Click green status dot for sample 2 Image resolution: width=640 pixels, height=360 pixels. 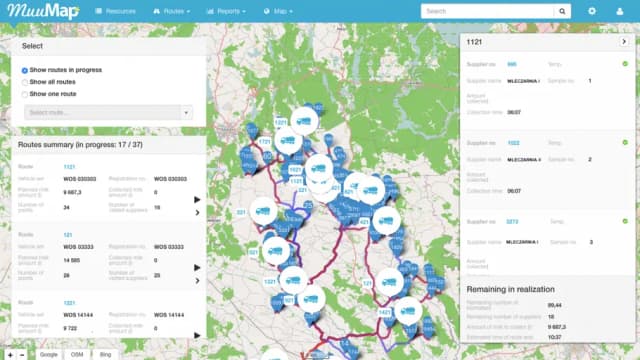tap(625, 142)
